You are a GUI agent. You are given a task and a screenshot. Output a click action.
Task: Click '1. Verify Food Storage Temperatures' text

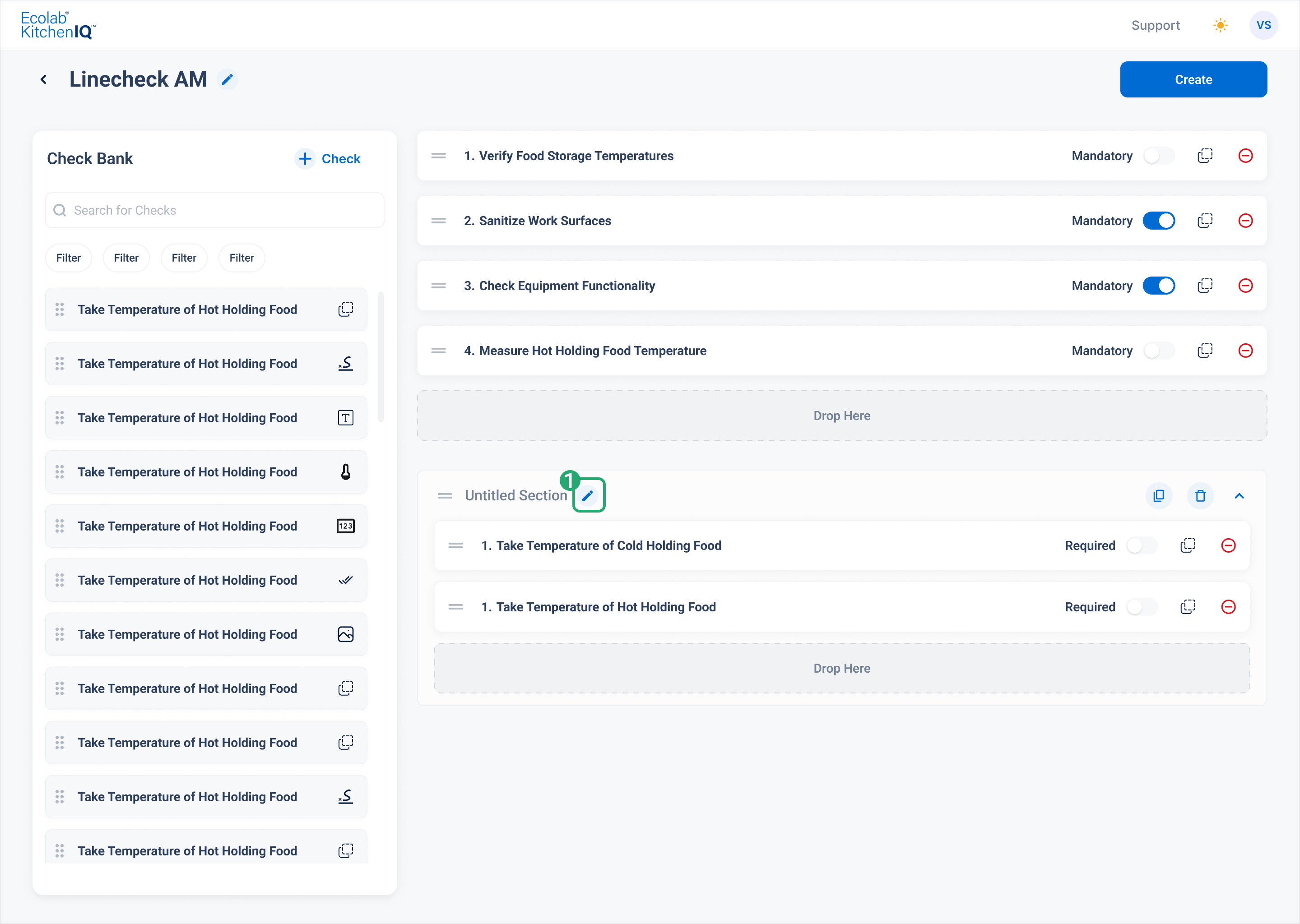(x=569, y=156)
